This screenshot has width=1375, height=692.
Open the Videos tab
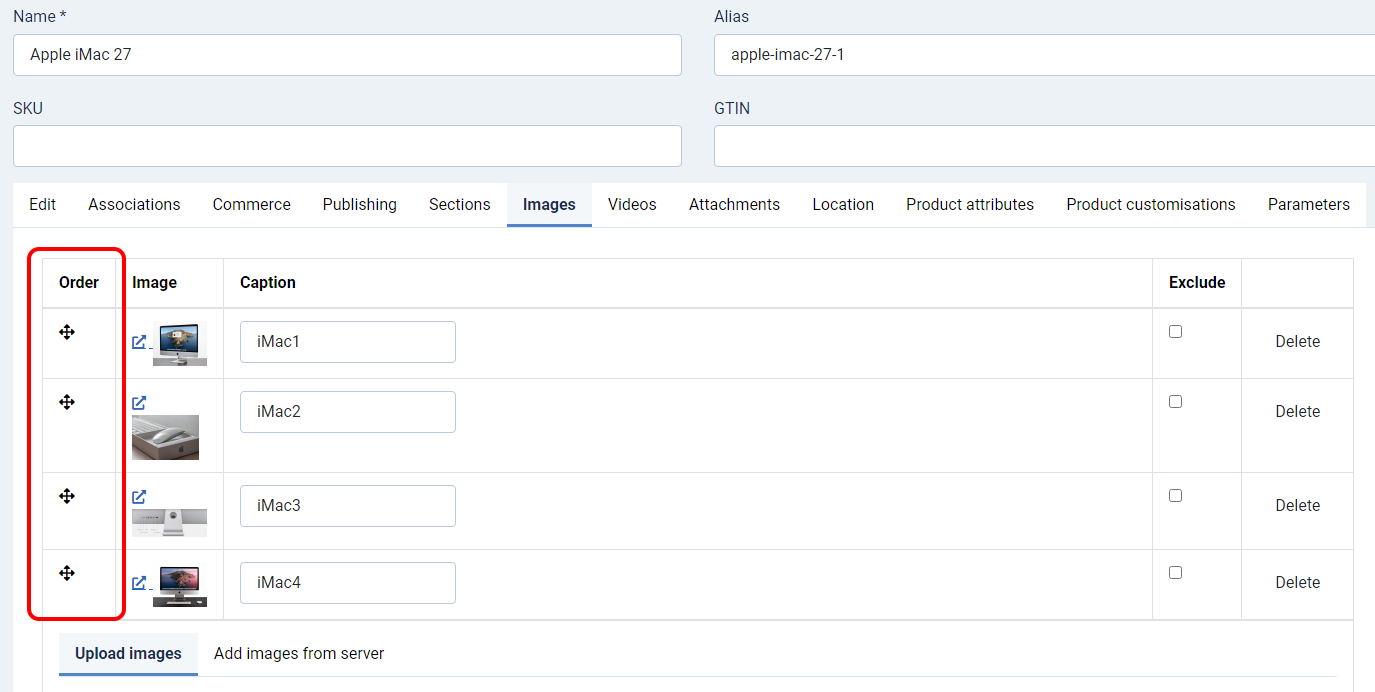tap(632, 204)
